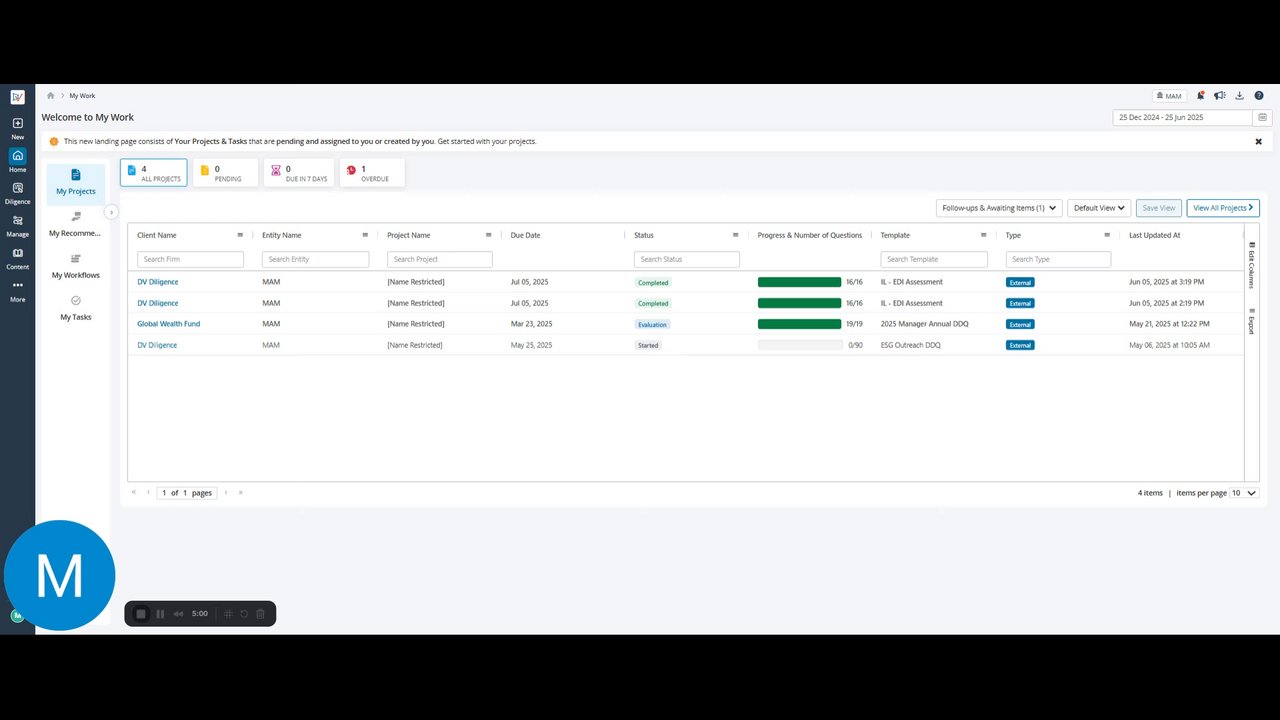
Task: Switch to My Recommendations tab
Action: click(76, 225)
